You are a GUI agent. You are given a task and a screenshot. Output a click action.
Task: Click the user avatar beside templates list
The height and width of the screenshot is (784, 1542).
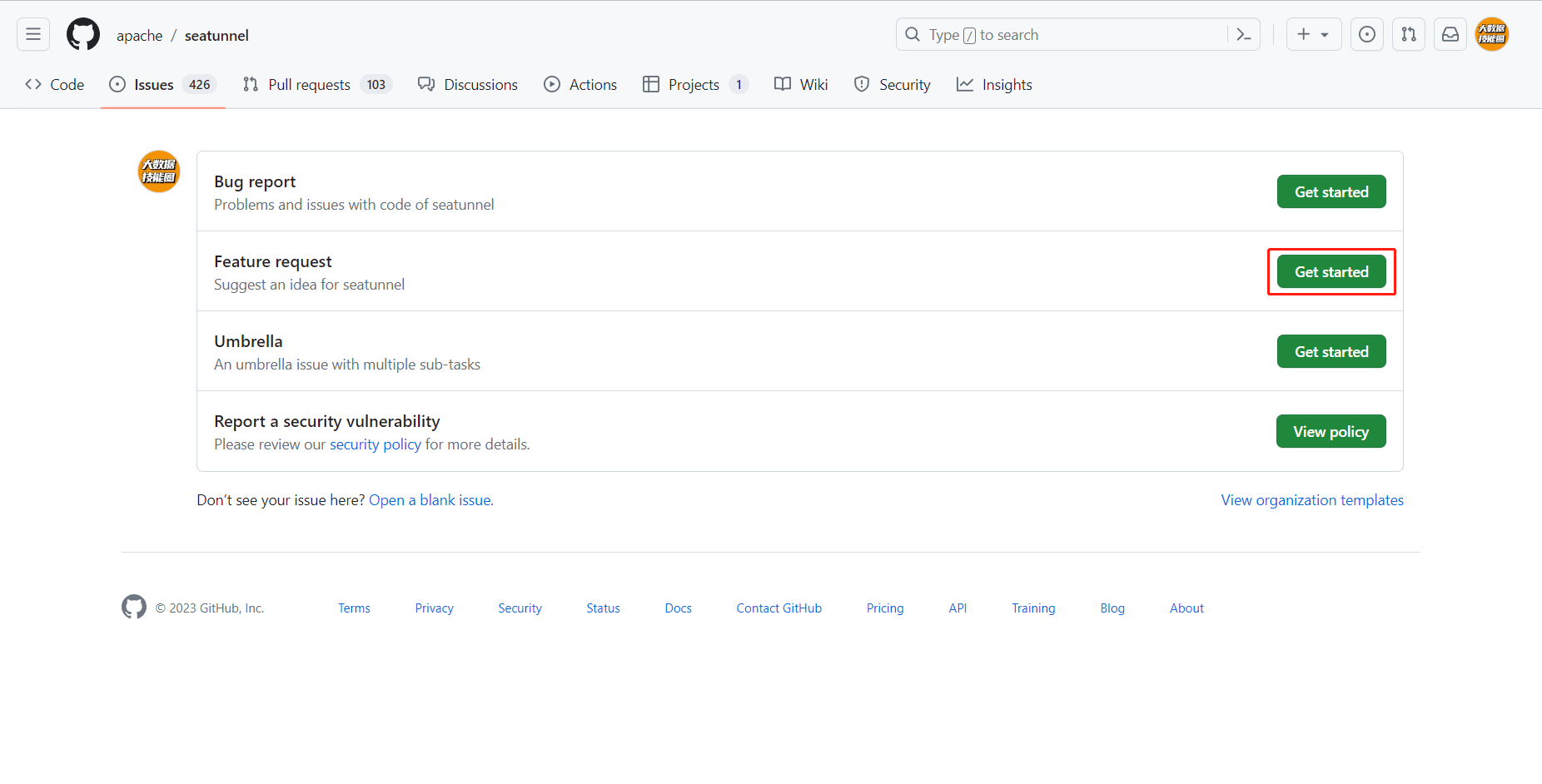tap(158, 171)
